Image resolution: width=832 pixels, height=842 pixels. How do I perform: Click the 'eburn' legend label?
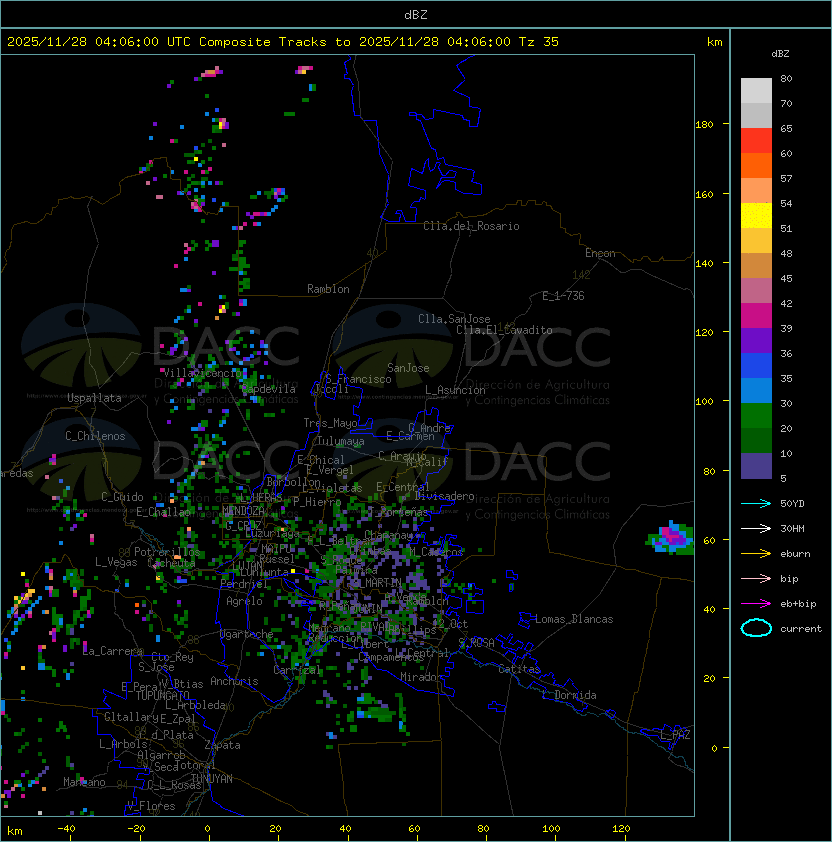(795, 554)
